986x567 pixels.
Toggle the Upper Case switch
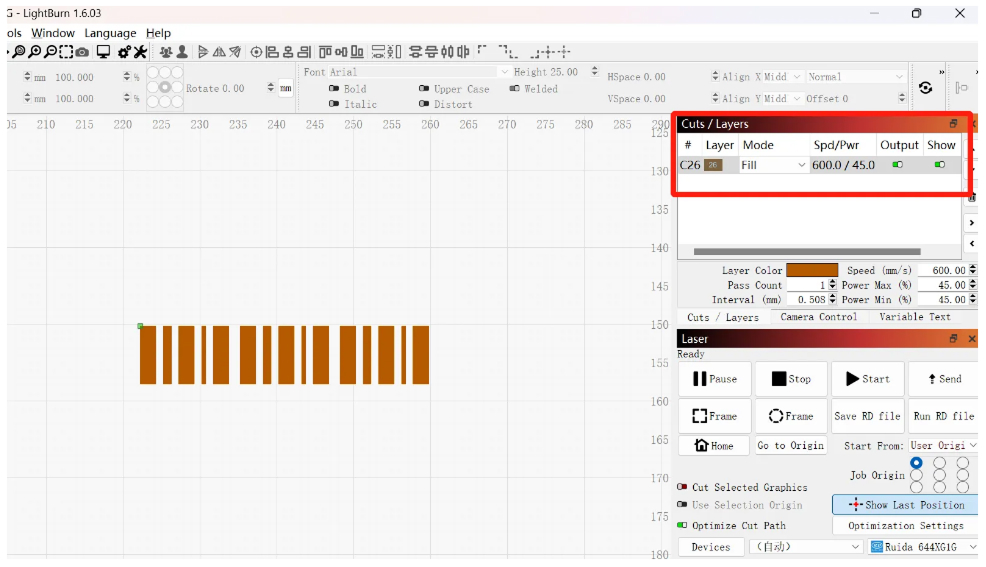(424, 89)
